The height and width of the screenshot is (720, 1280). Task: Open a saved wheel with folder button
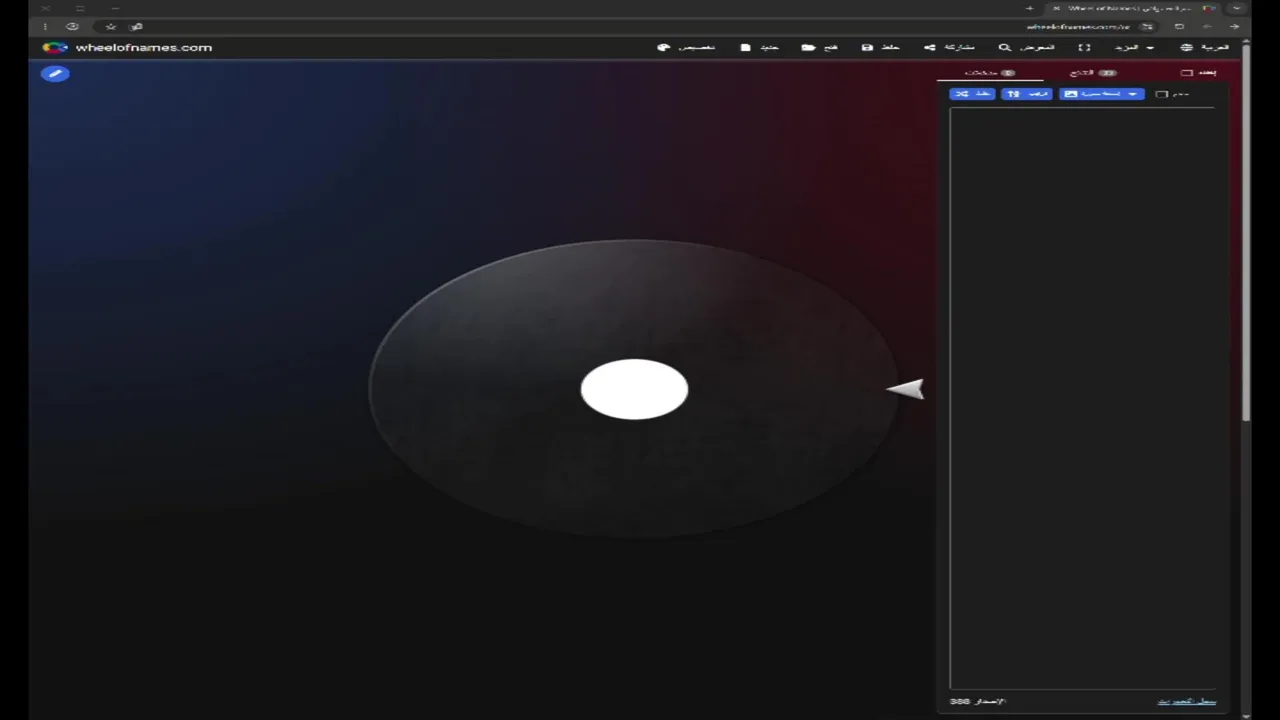pos(820,47)
